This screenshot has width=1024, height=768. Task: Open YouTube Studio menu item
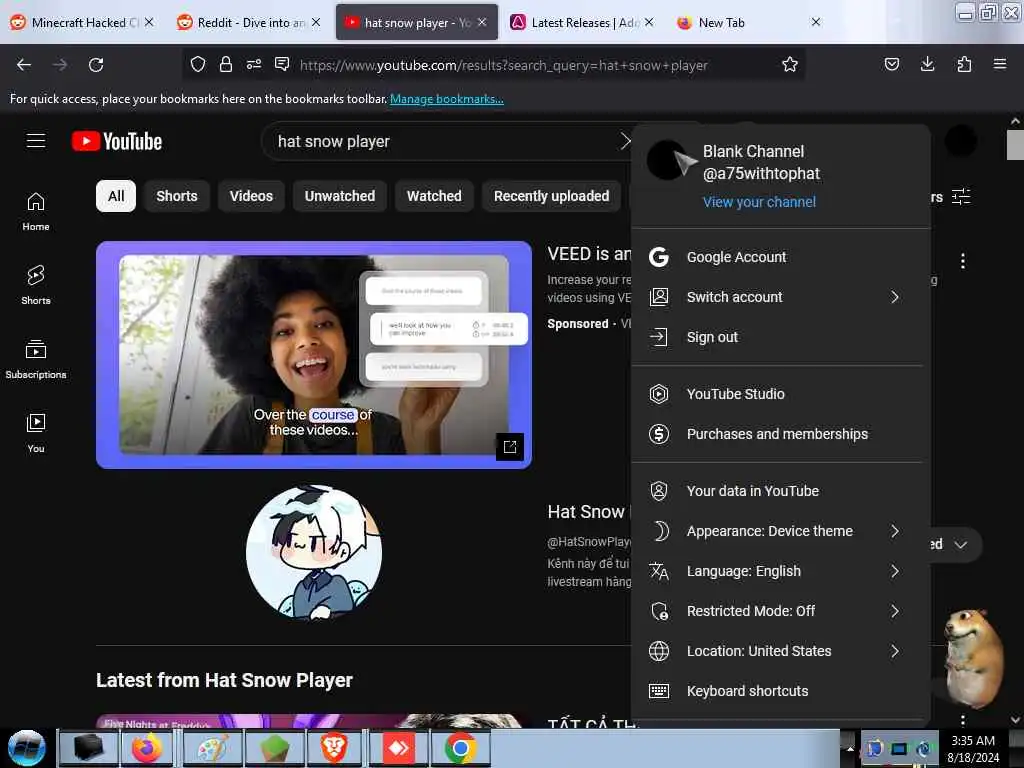click(x=780, y=394)
